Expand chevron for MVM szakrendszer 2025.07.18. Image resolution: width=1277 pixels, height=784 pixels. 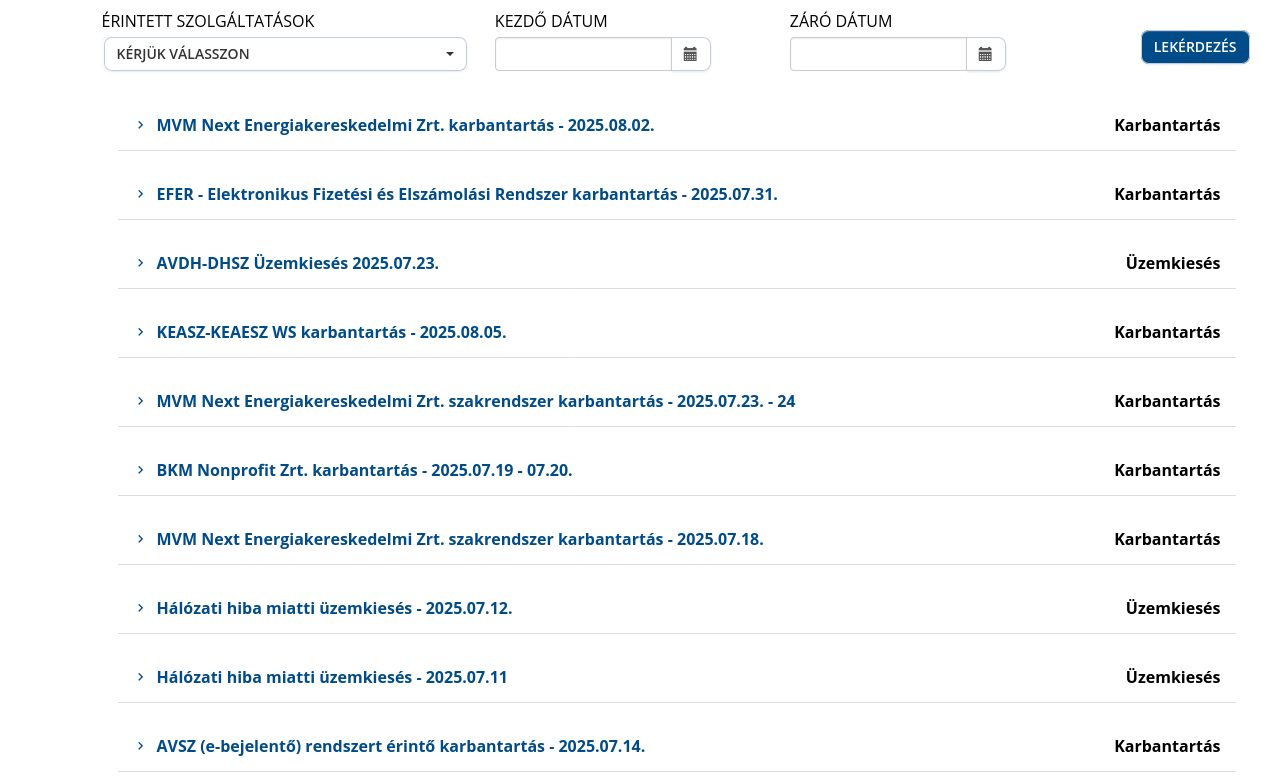[141, 539]
